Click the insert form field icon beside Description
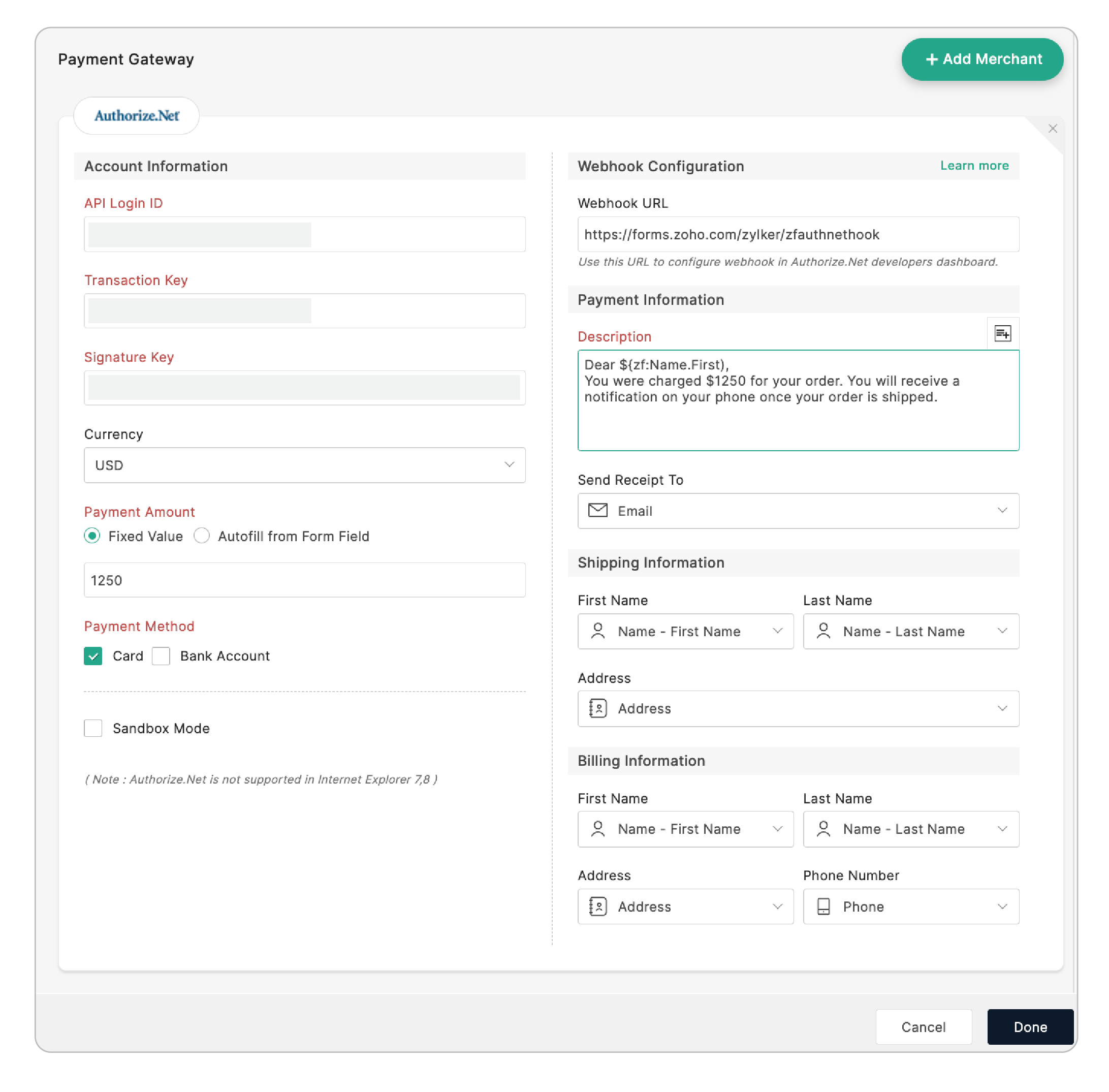The width and height of the screenshot is (1109, 1092). [1002, 333]
